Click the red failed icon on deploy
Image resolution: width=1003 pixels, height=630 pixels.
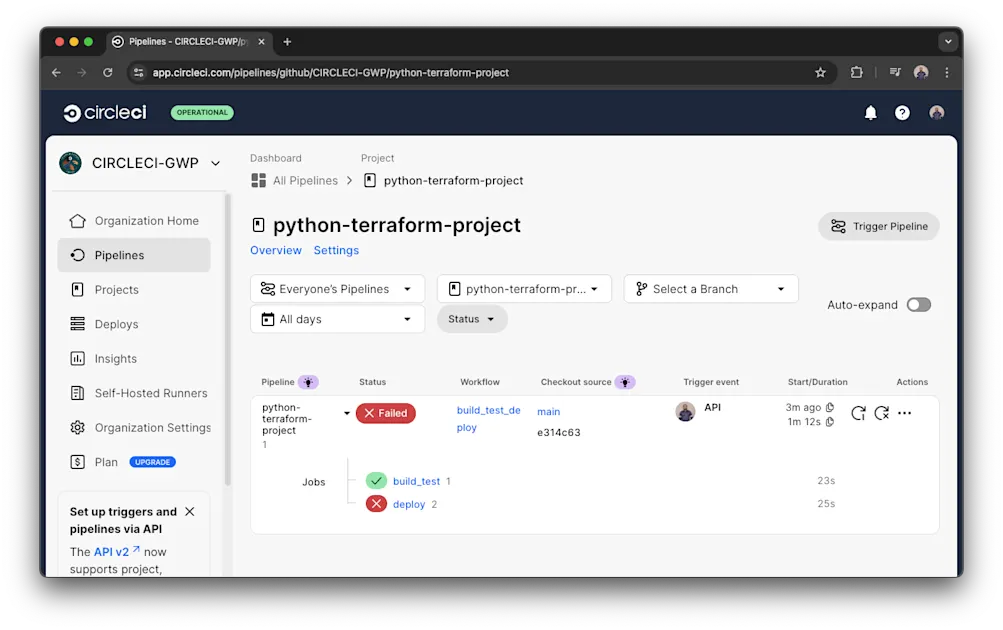(x=376, y=503)
